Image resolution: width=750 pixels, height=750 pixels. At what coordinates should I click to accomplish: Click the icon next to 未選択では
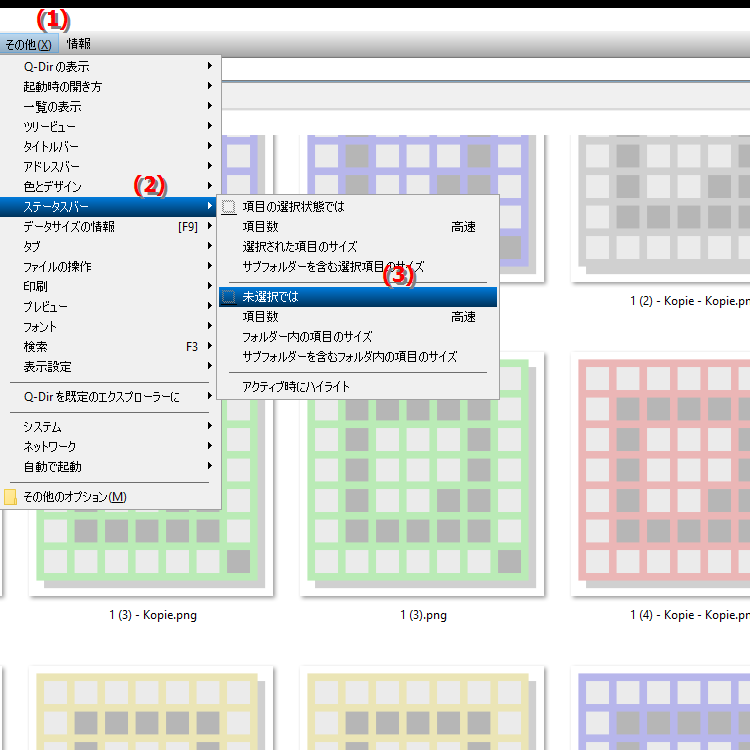coord(229,297)
